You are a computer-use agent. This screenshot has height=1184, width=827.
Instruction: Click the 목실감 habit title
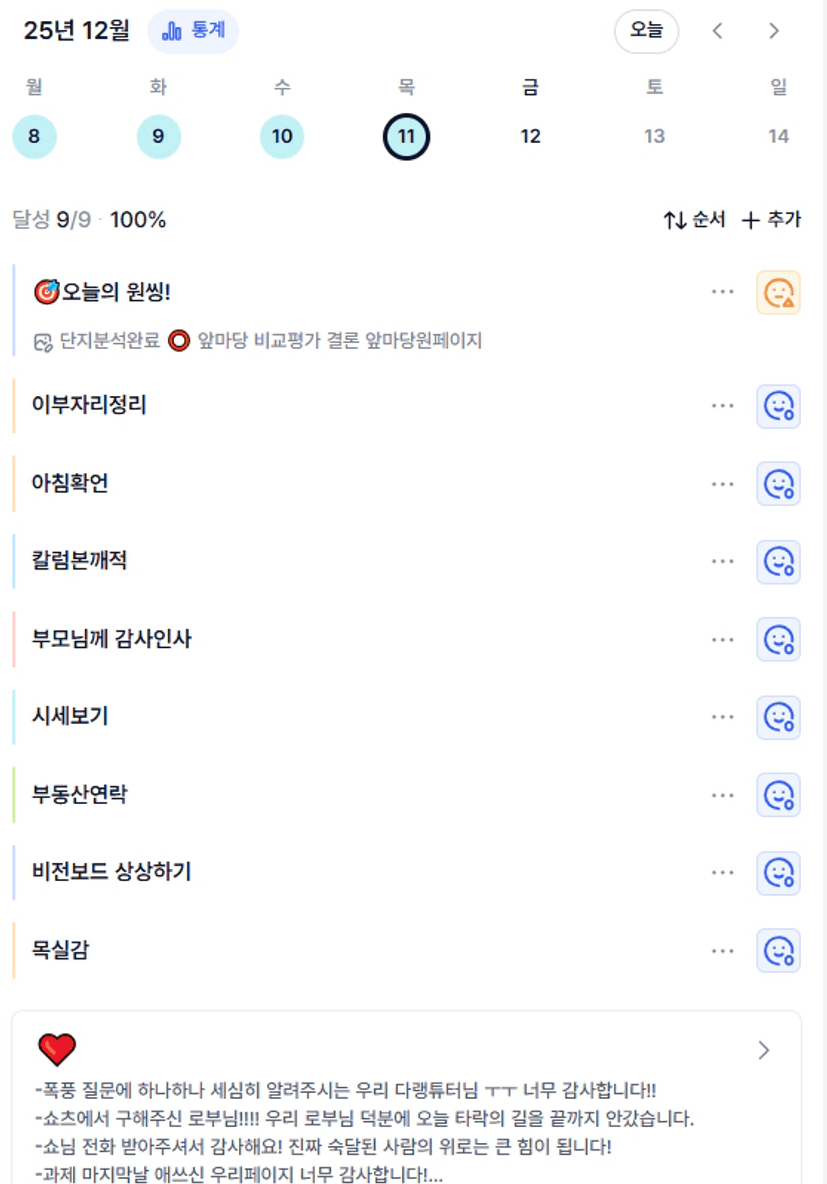[x=60, y=950]
